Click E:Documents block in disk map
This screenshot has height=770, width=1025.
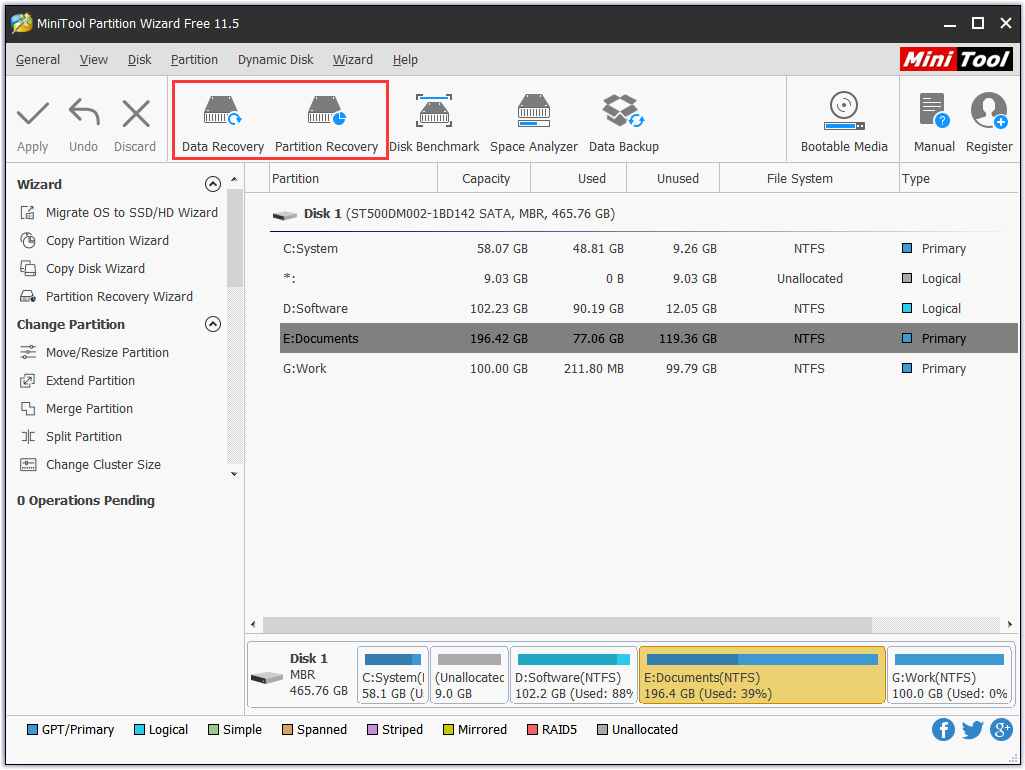click(x=762, y=675)
